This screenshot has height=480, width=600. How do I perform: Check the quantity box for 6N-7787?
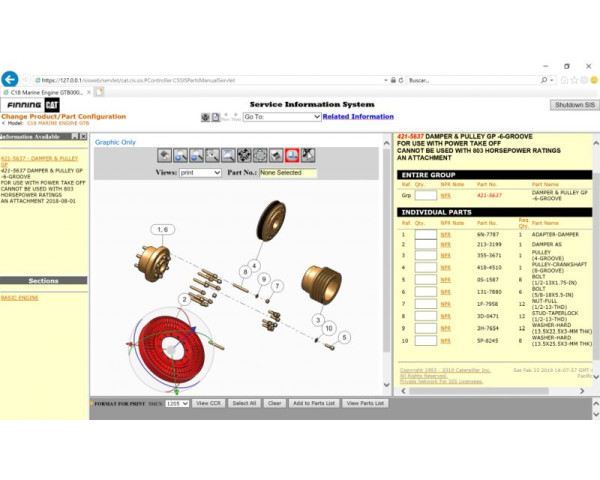[425, 234]
